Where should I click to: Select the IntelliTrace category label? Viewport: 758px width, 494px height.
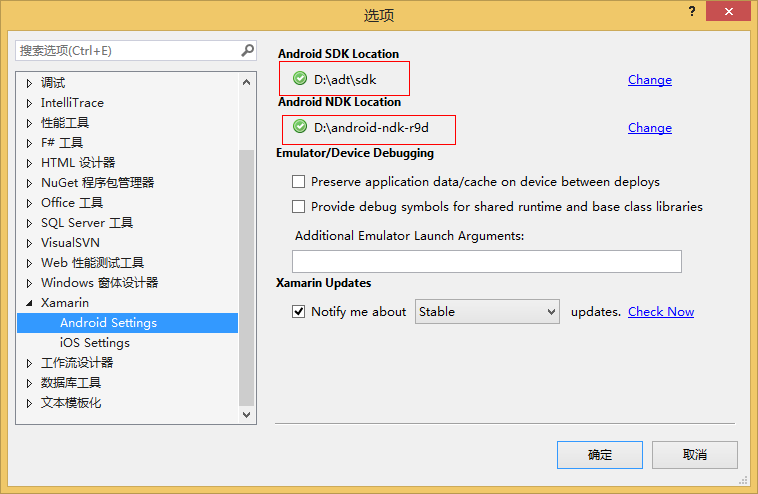click(72, 102)
